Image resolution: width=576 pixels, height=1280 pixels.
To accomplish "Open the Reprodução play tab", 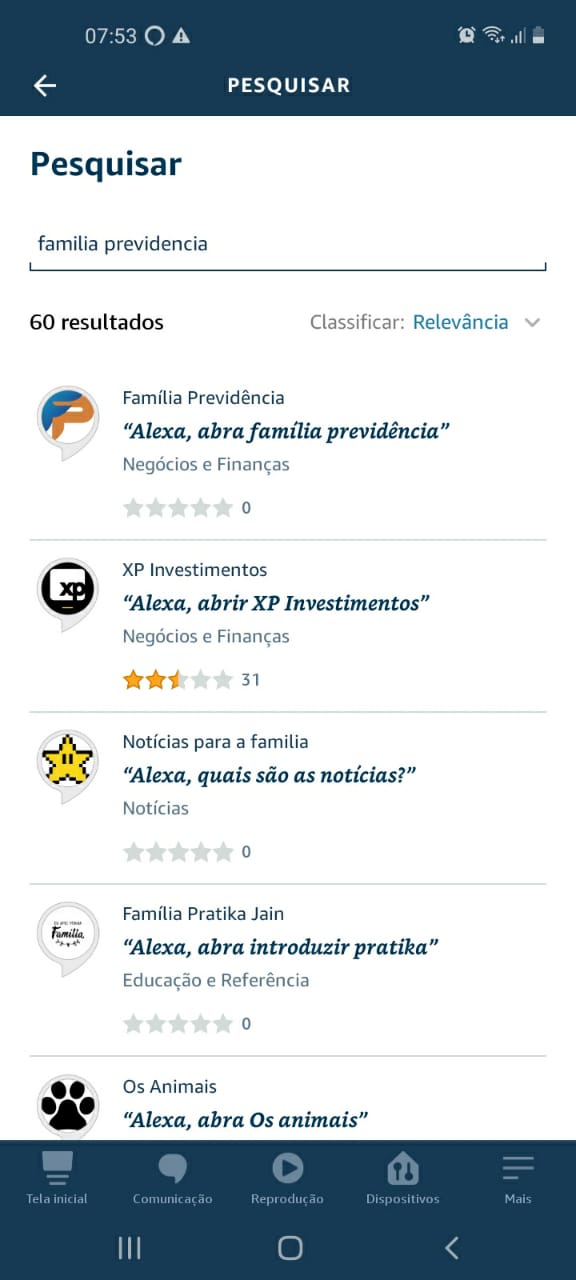I will point(287,1178).
